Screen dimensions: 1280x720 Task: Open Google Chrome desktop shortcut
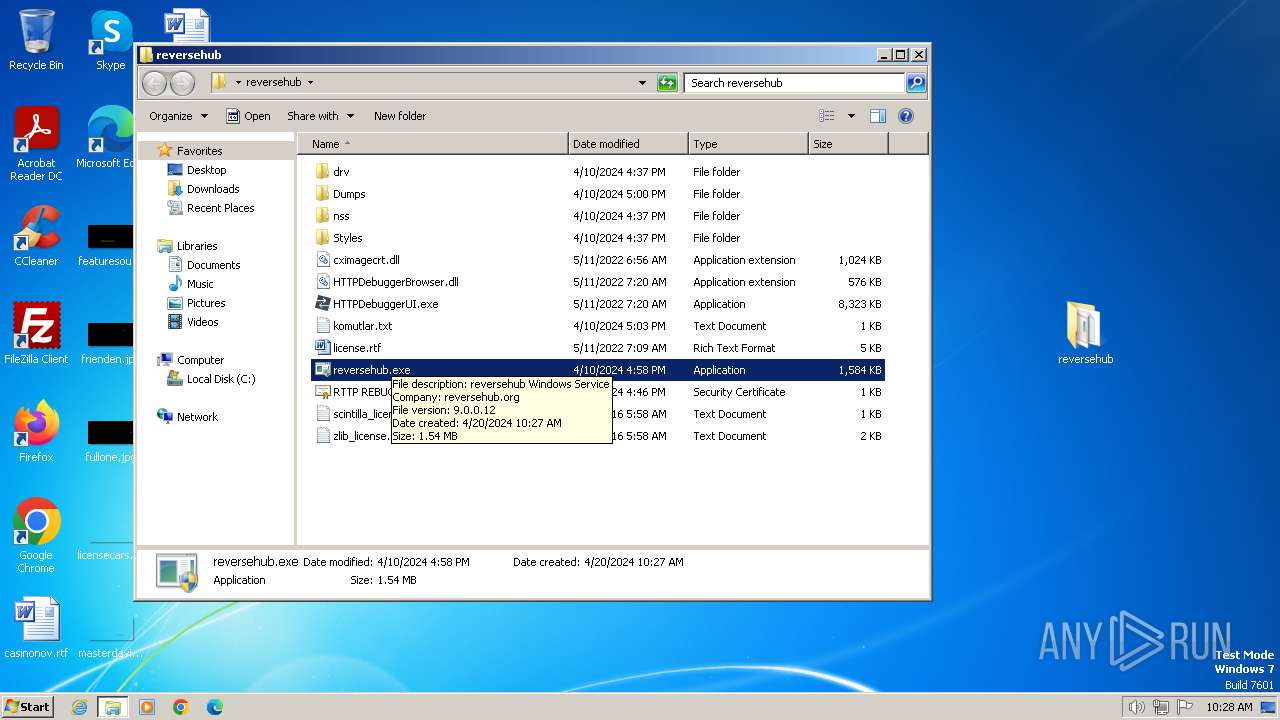tap(36, 536)
